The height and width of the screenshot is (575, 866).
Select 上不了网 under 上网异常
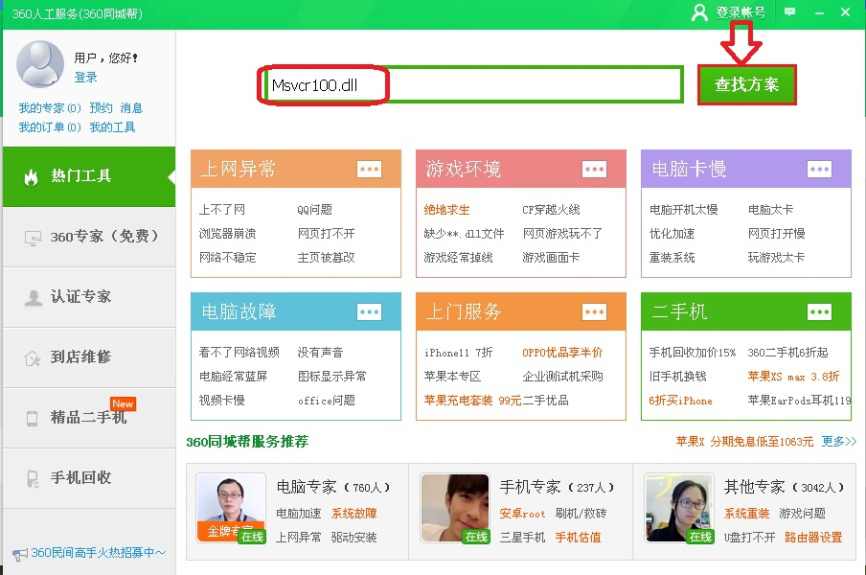pyautogui.click(x=222, y=210)
